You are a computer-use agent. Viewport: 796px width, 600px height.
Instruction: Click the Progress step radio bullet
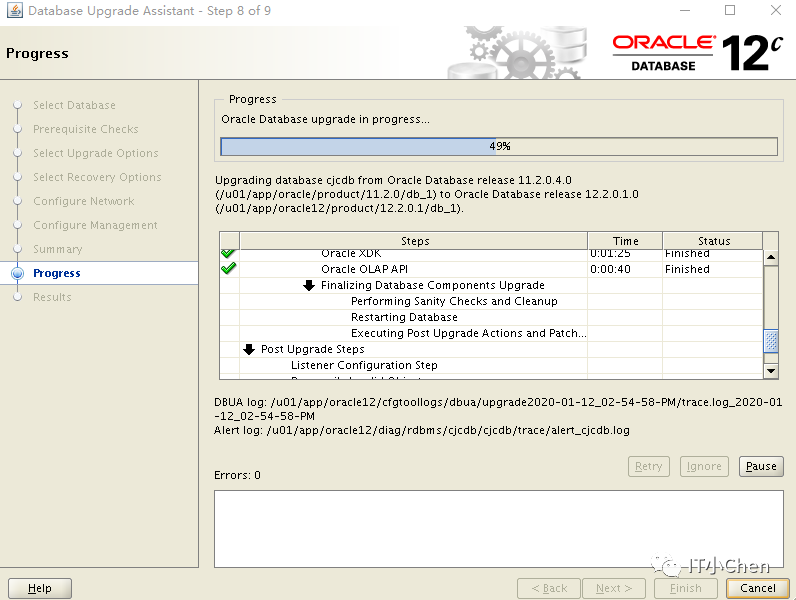coord(18,273)
